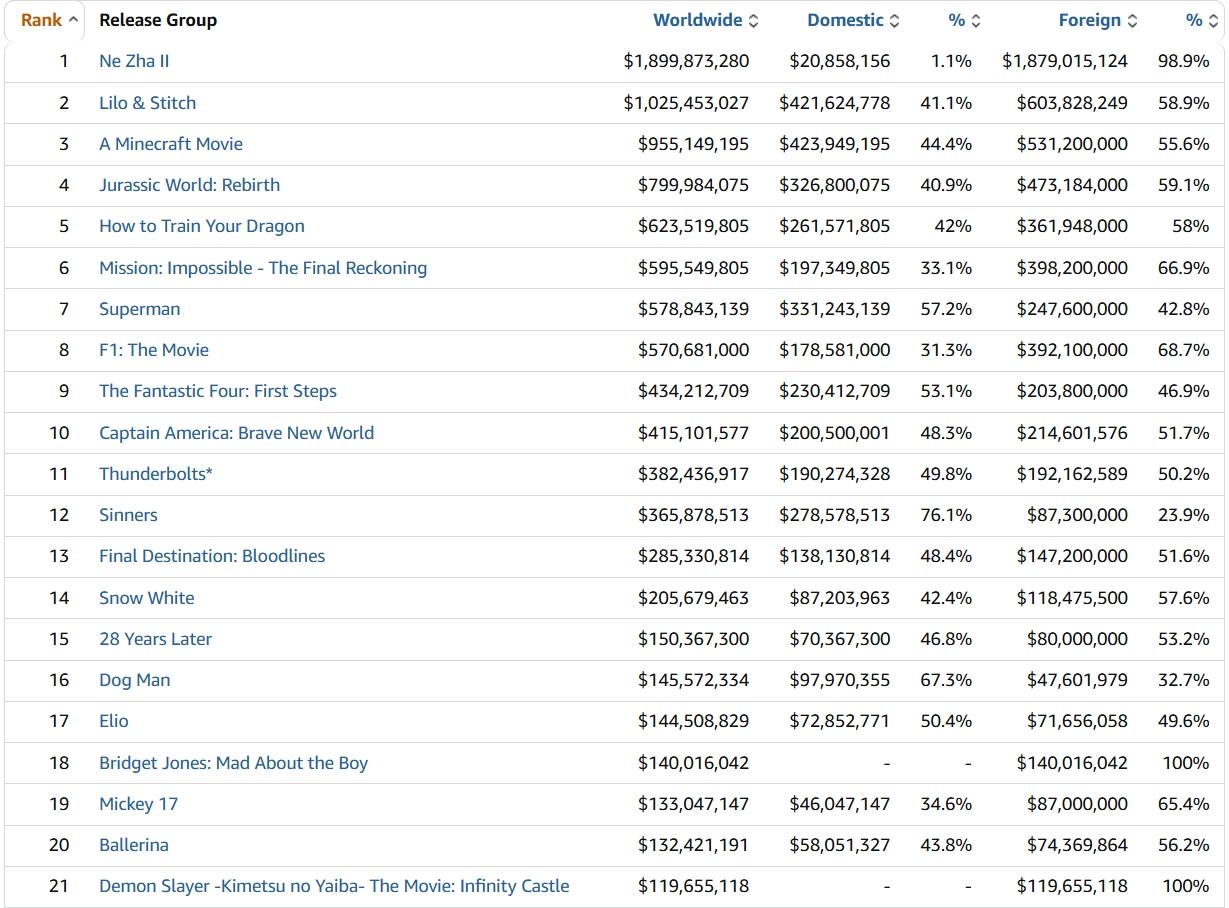
Task: Select Dog Man foreign share 32.7%
Action: pos(1184,680)
